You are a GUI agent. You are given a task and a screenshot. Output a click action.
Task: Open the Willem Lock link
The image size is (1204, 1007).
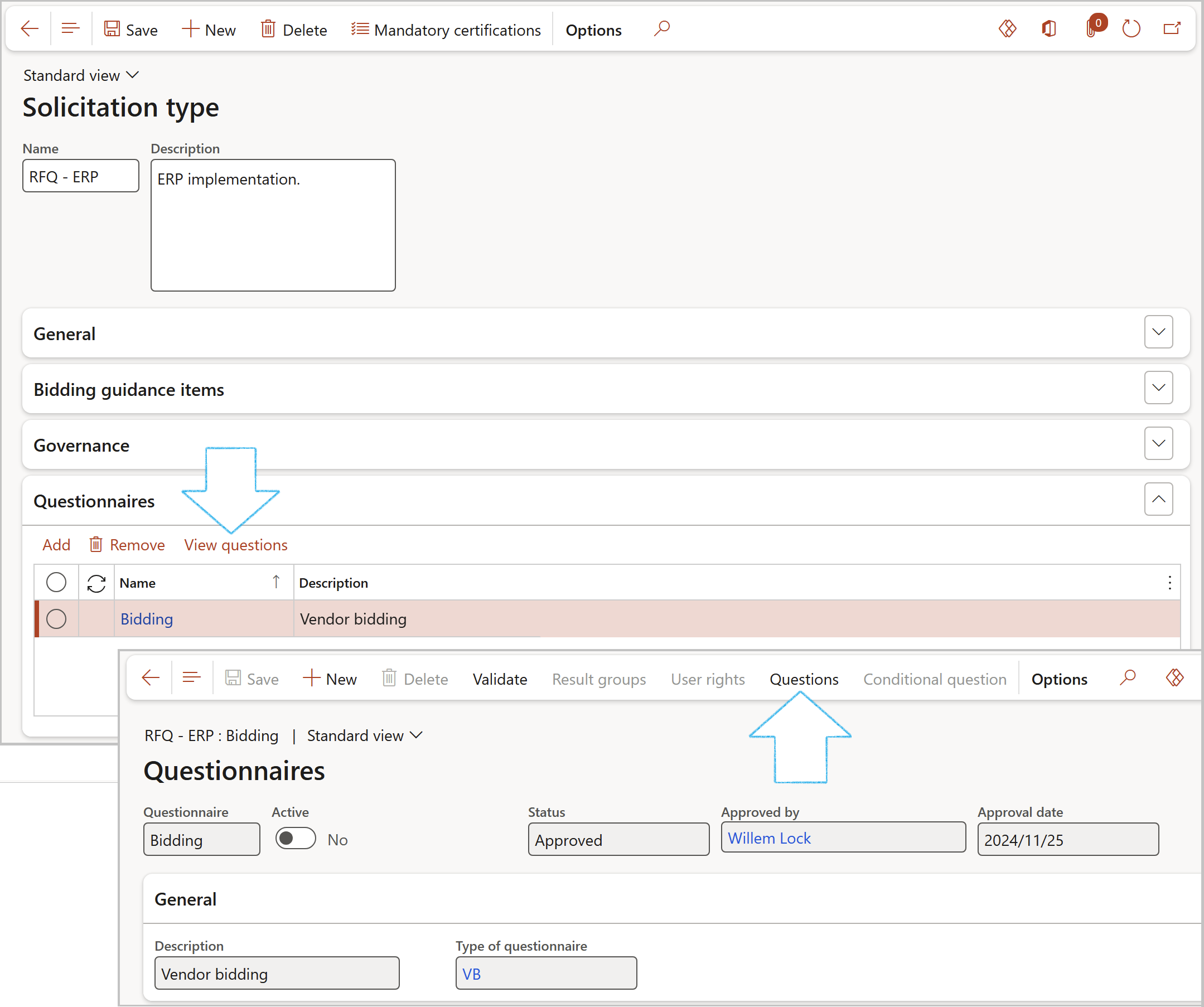pos(769,839)
